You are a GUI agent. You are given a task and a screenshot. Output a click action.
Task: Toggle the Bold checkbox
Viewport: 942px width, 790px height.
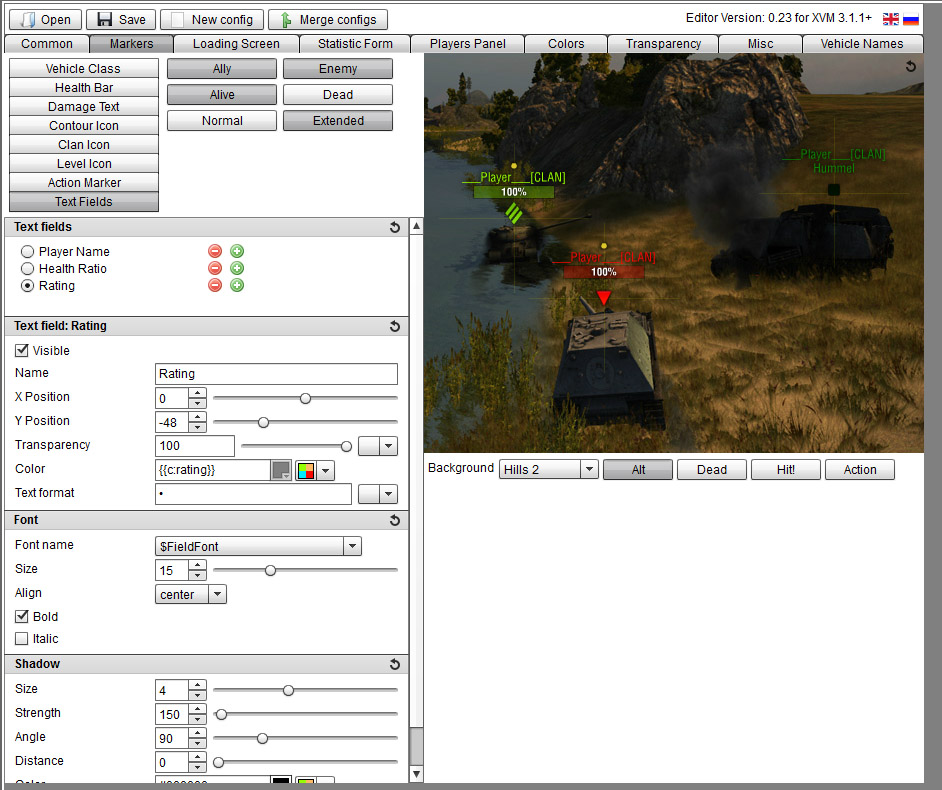22,616
